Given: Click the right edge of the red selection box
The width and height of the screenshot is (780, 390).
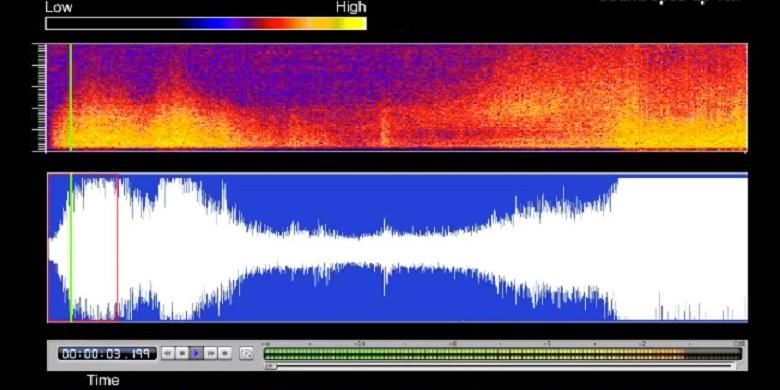Looking at the screenshot, I should [118, 247].
